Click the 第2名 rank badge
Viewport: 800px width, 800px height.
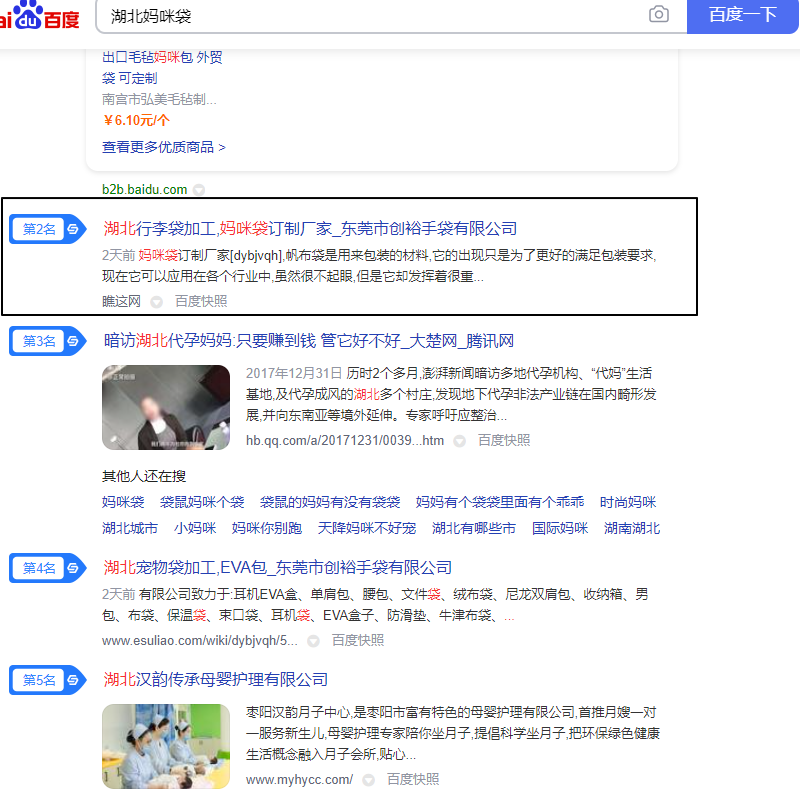click(x=47, y=229)
